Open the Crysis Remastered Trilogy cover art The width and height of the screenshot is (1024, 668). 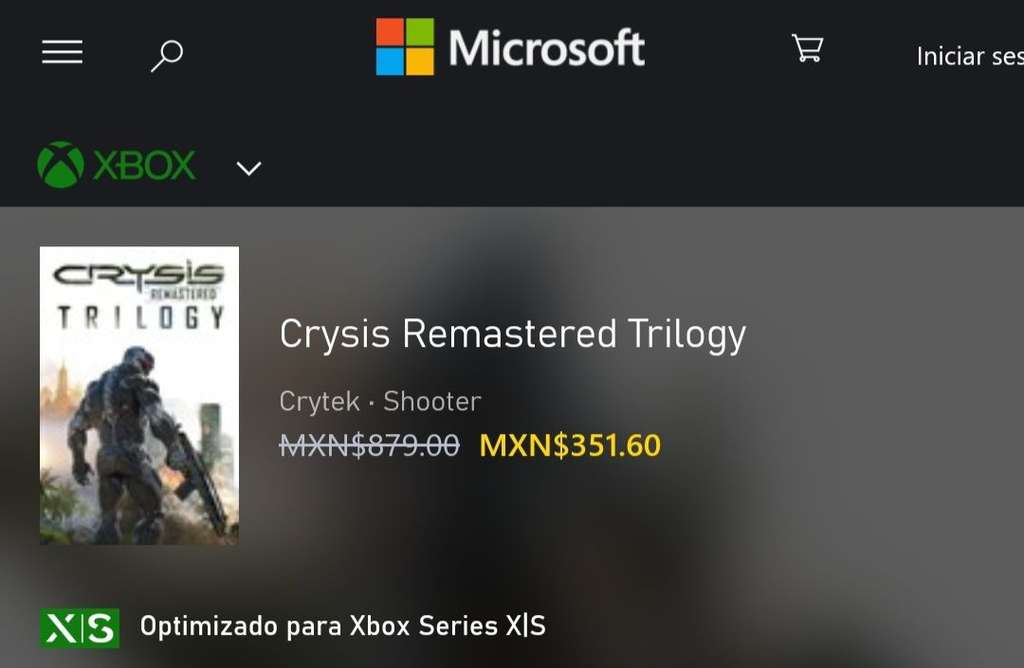(x=139, y=395)
